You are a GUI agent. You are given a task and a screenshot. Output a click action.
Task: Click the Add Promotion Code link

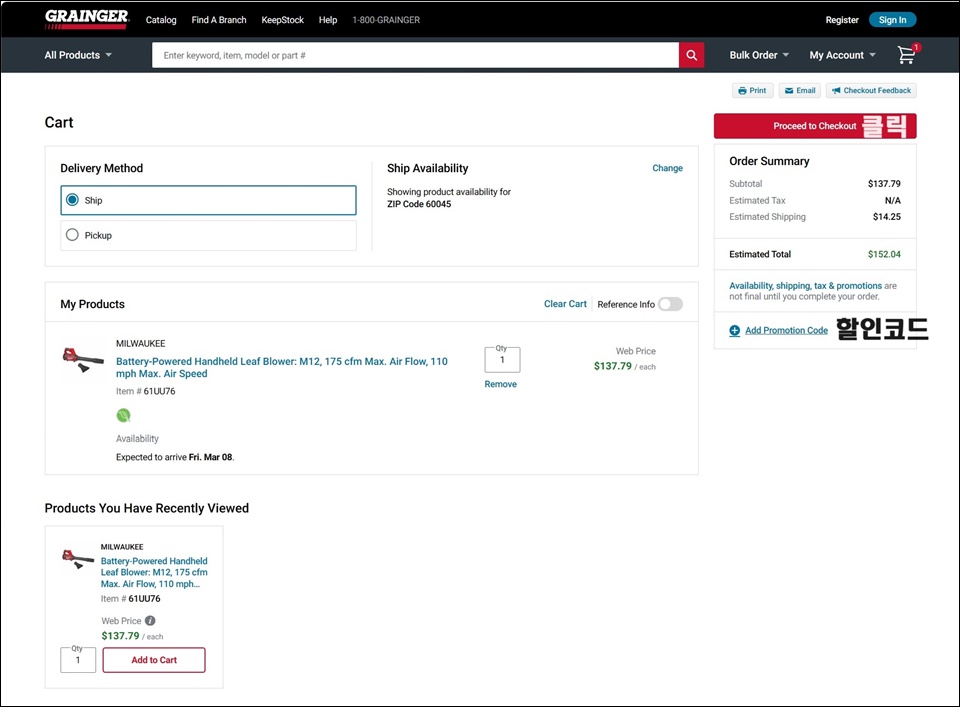pos(786,331)
